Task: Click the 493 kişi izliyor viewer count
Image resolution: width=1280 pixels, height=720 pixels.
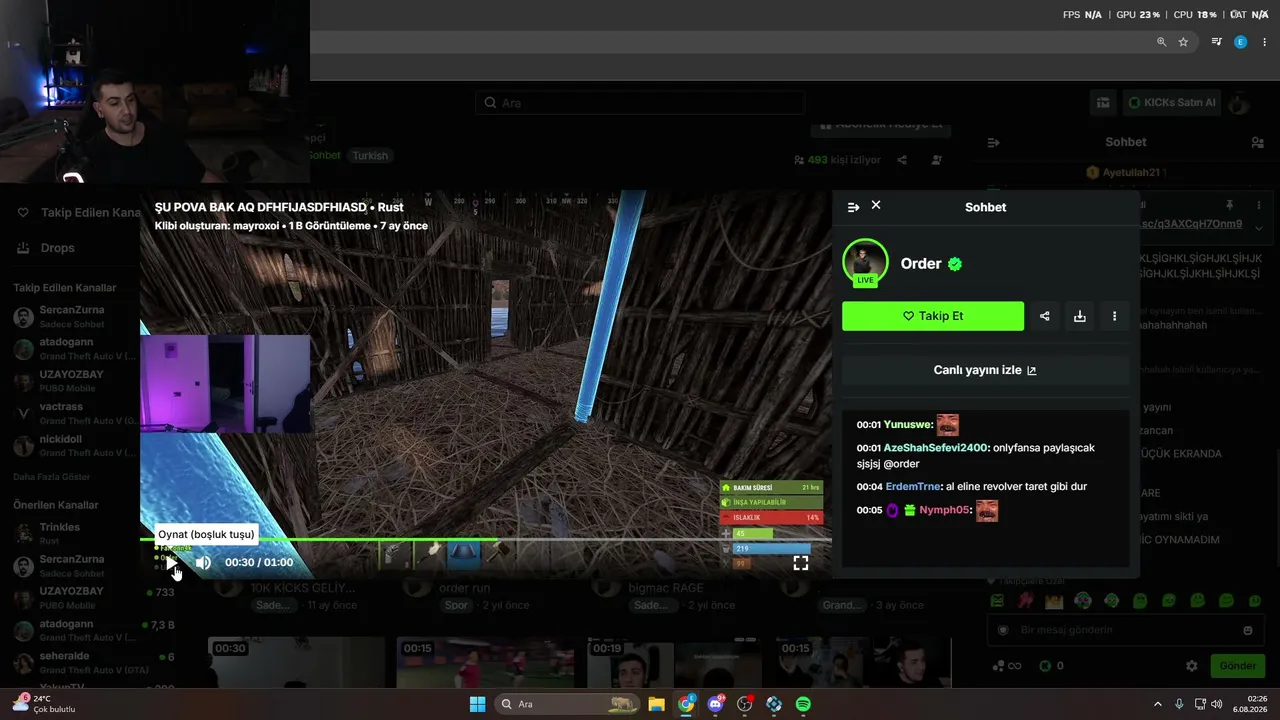Action: click(x=837, y=160)
